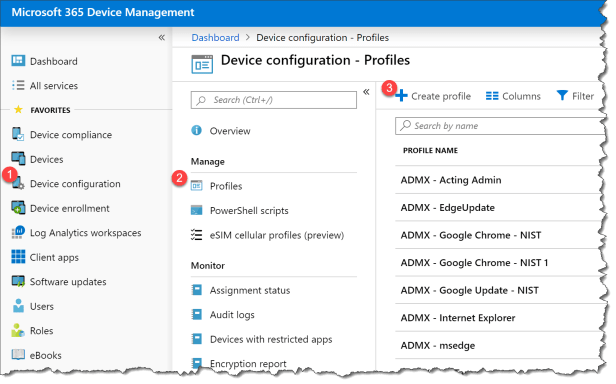Sort by the PROFILE NAME column header

coord(430,151)
